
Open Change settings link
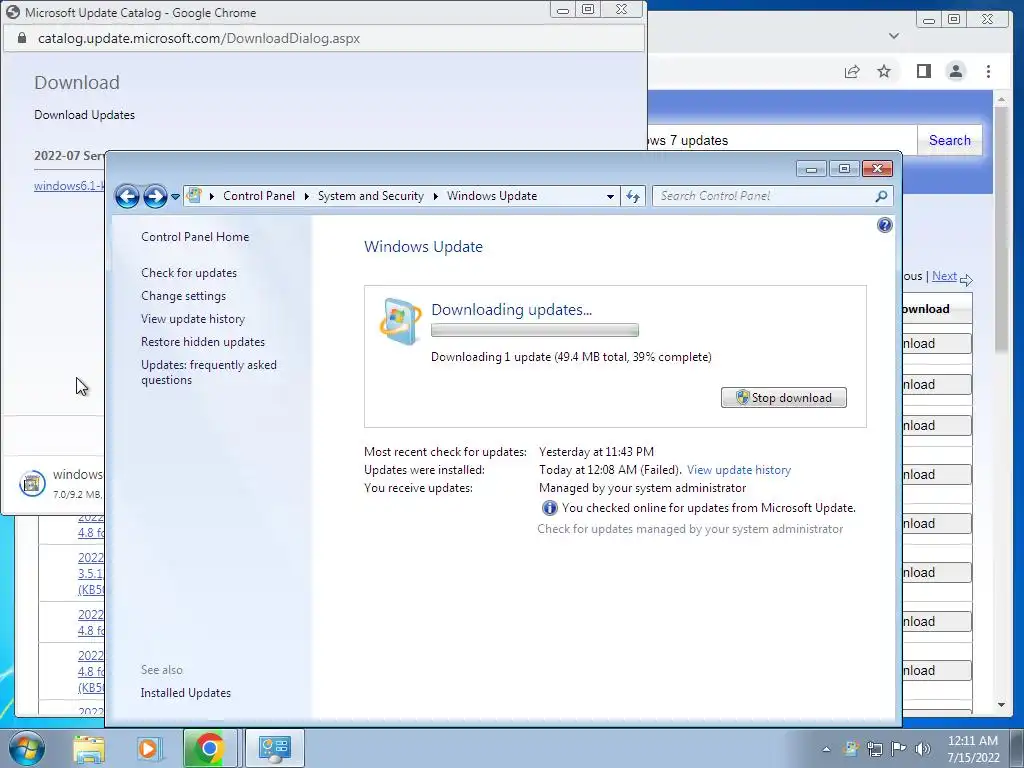coord(184,296)
